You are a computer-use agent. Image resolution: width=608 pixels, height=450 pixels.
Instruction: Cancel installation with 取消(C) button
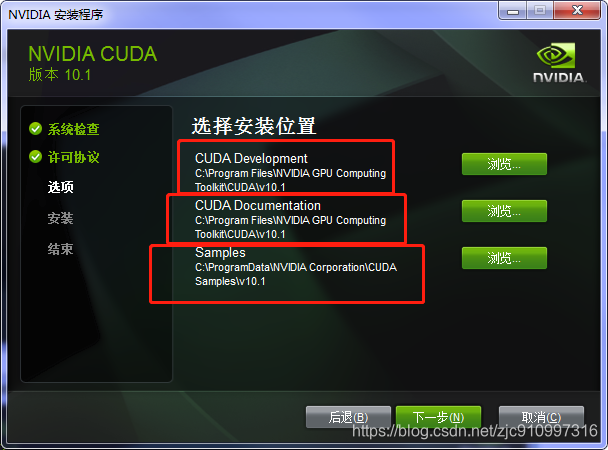pyautogui.click(x=541, y=417)
